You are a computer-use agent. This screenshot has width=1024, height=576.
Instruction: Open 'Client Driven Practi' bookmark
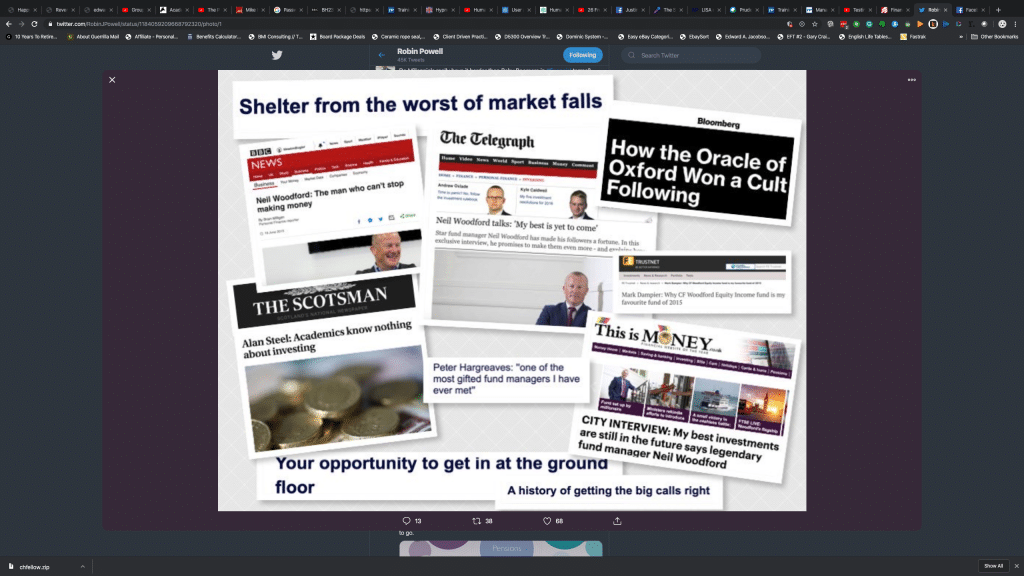(x=461, y=37)
